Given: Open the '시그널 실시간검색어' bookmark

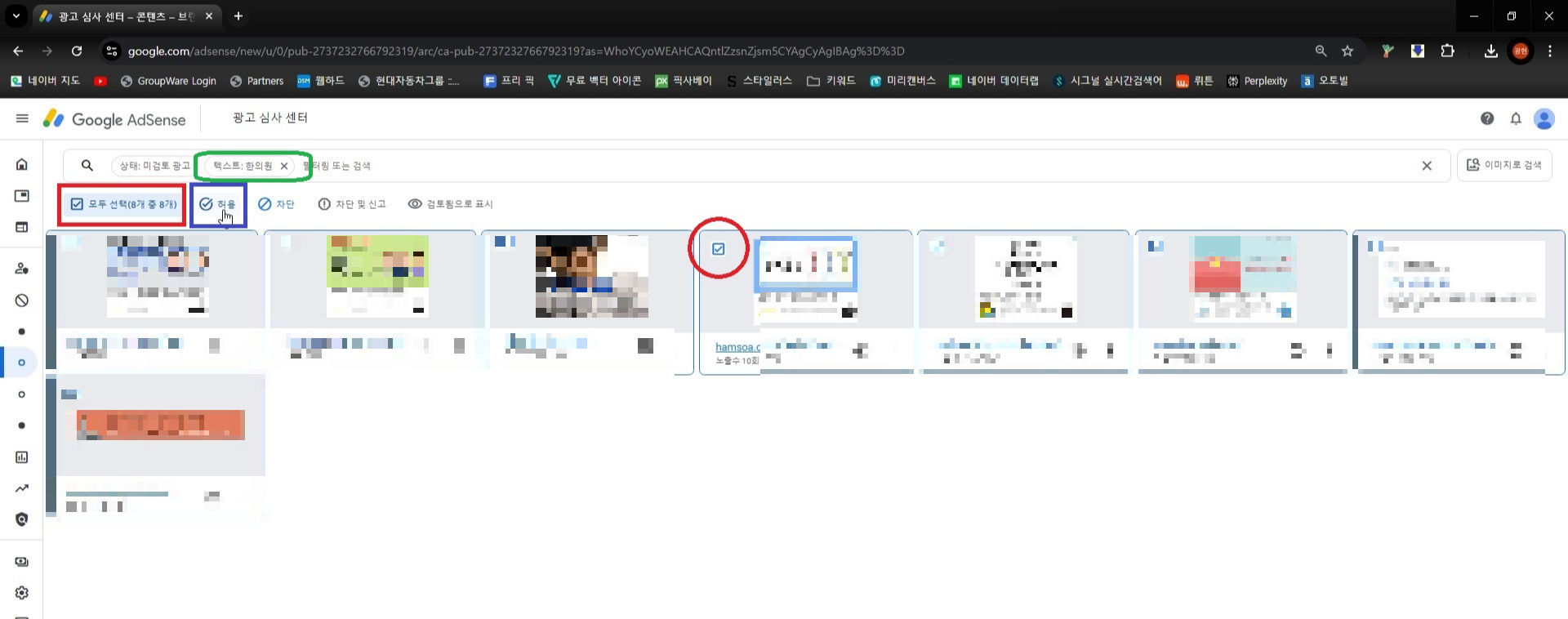Looking at the screenshot, I should (1107, 81).
